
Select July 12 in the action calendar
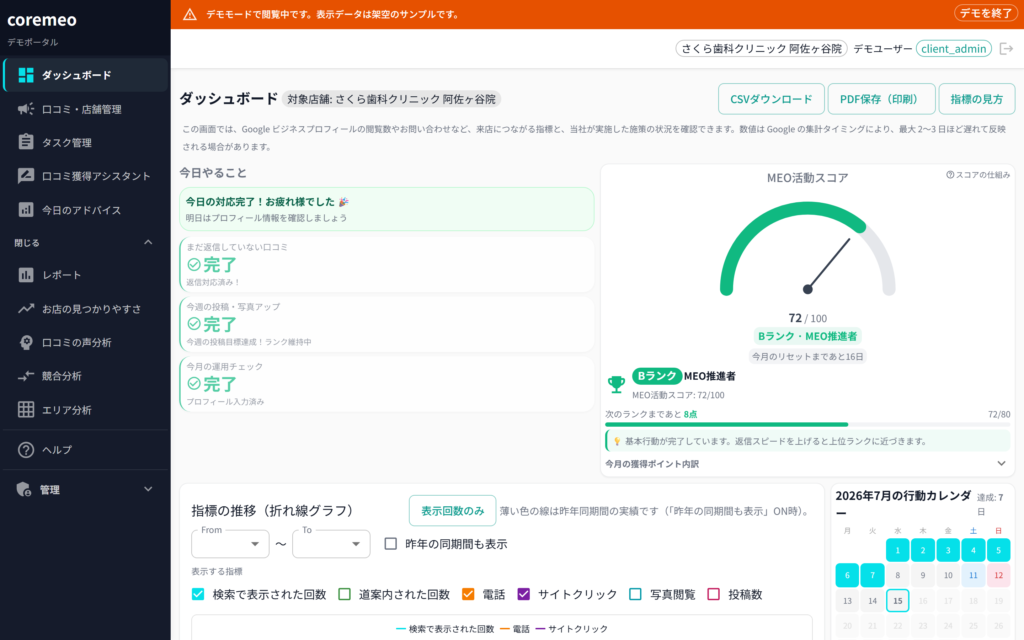999,575
